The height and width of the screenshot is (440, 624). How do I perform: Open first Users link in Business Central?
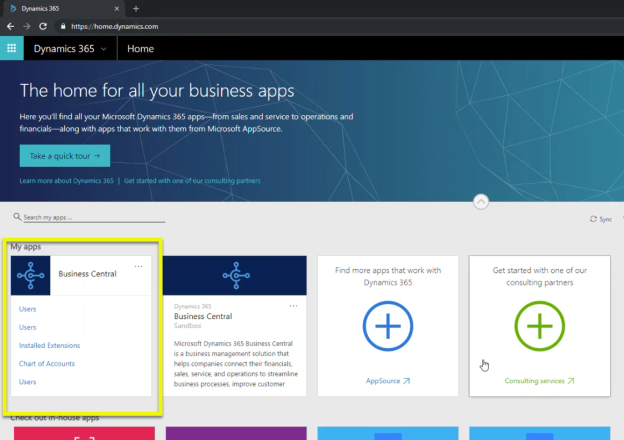pyautogui.click(x=27, y=309)
